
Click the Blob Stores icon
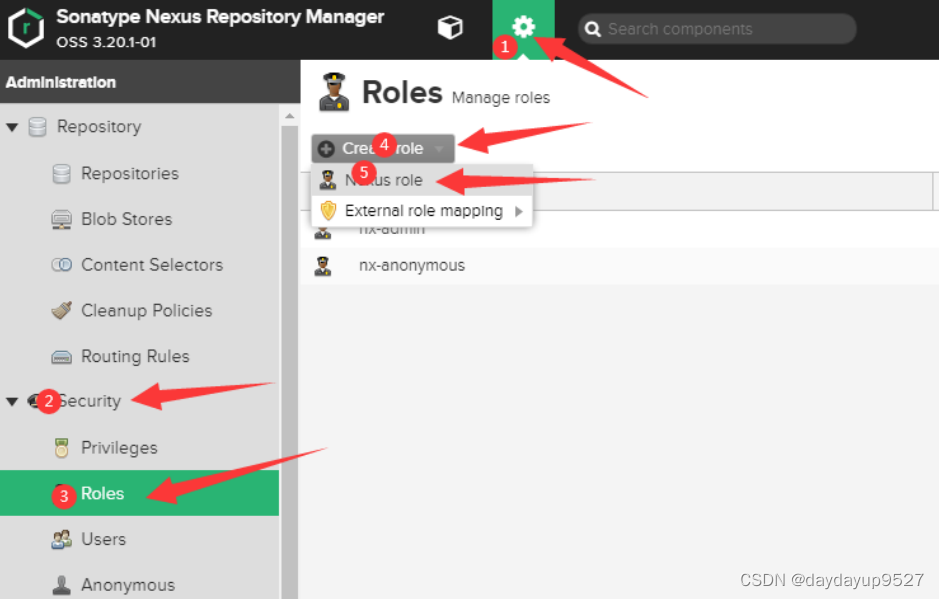pos(61,219)
